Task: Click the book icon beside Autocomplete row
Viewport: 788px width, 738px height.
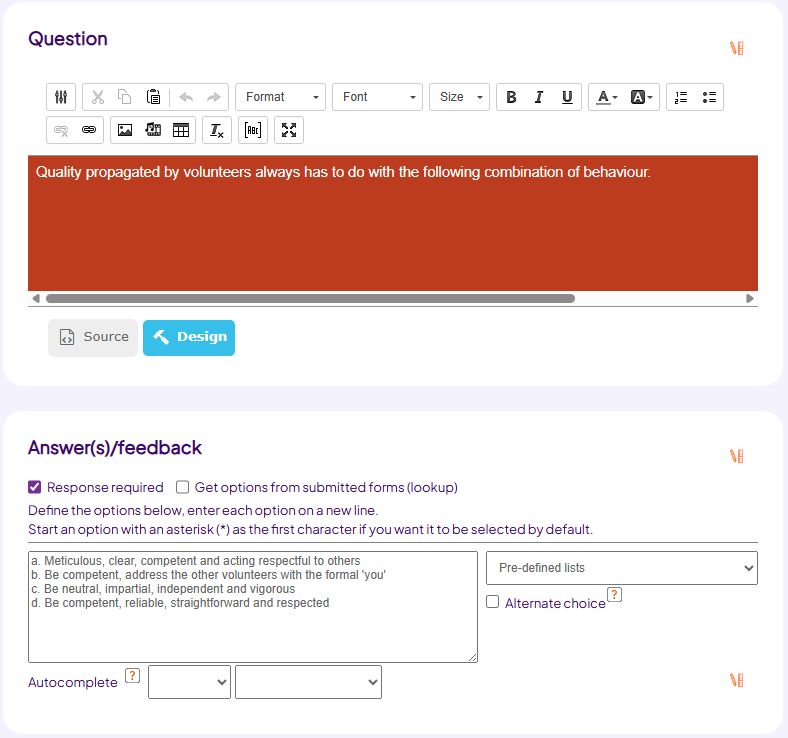Action: click(737, 680)
